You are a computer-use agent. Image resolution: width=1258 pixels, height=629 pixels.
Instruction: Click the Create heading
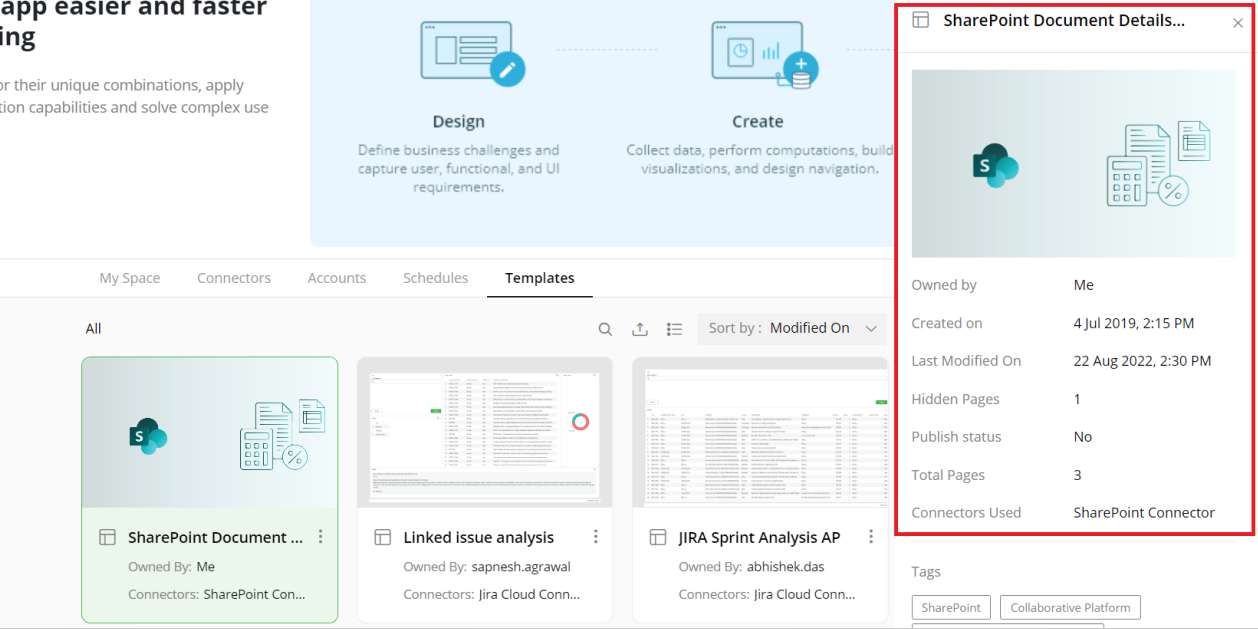coord(758,122)
